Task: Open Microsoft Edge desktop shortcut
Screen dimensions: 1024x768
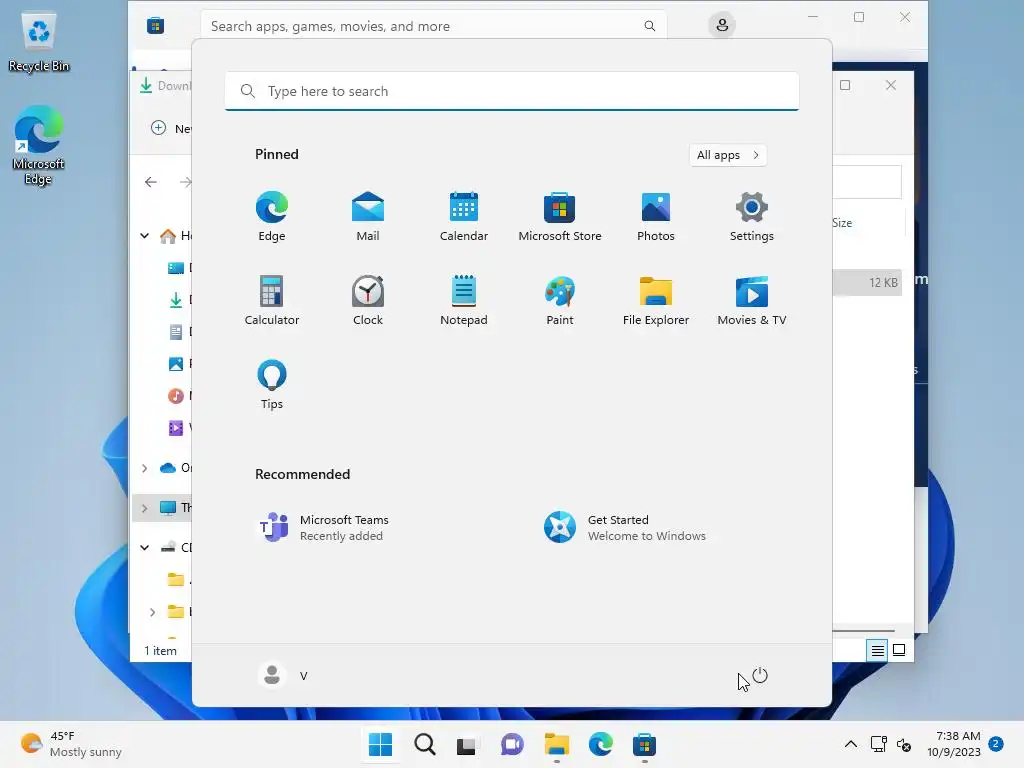Action: click(x=39, y=145)
